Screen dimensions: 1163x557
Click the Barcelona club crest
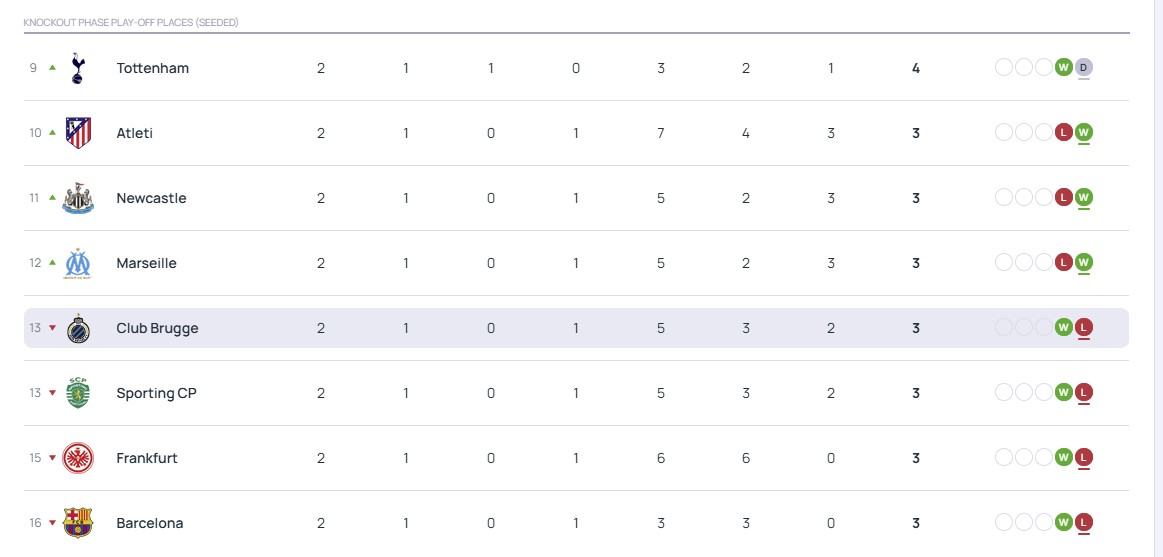(78, 523)
